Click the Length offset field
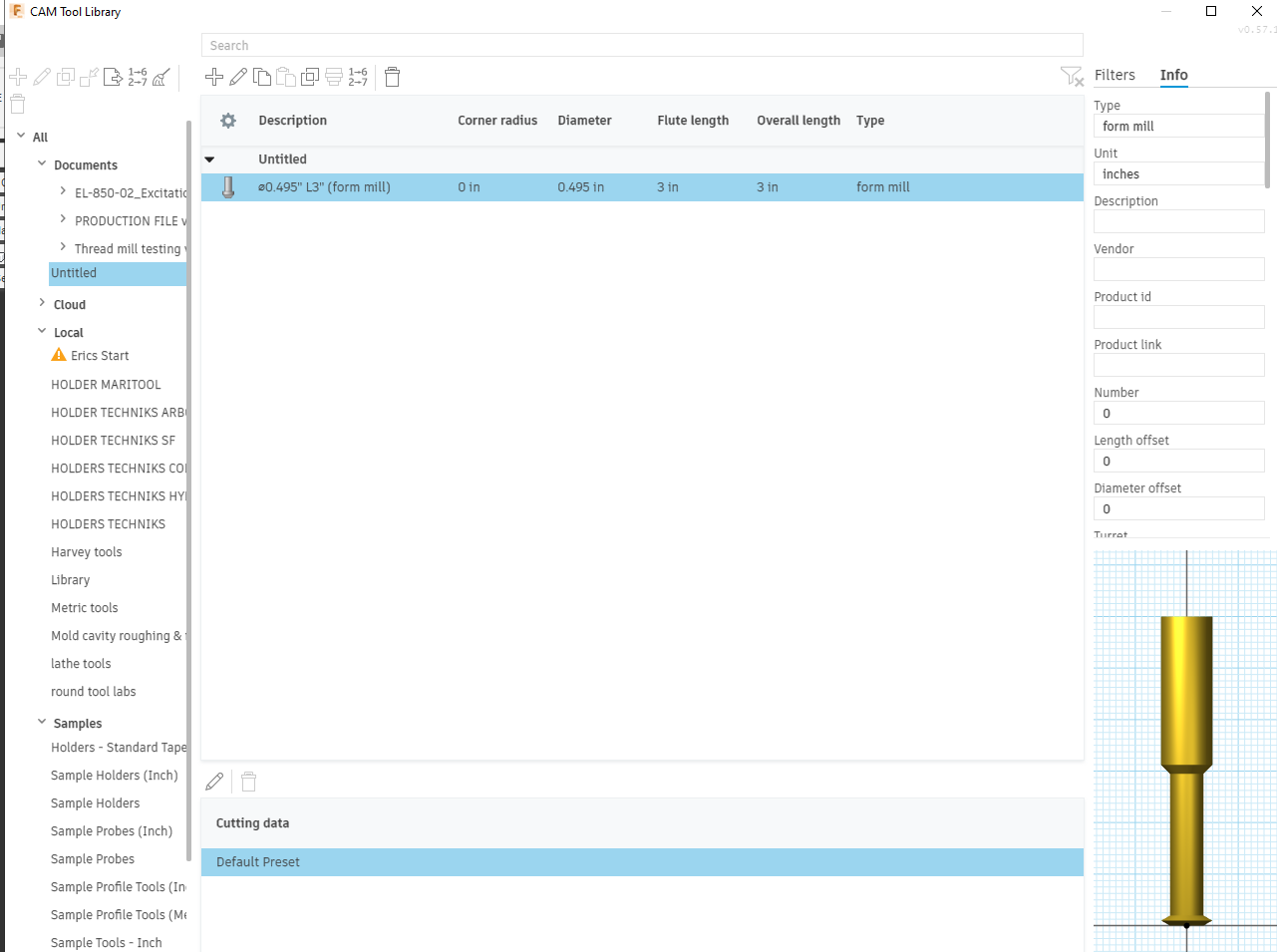 (x=1178, y=461)
